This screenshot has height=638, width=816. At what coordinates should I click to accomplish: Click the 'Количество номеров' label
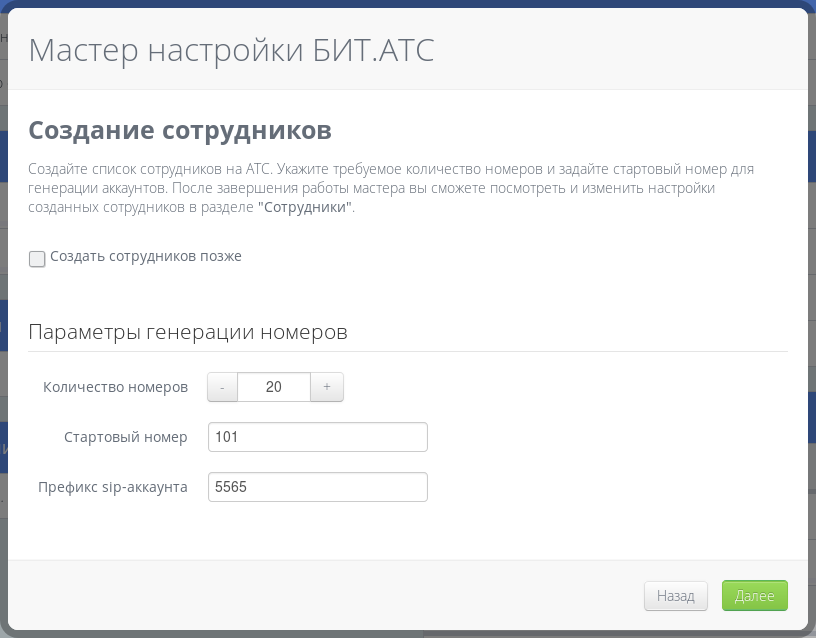(x=115, y=387)
